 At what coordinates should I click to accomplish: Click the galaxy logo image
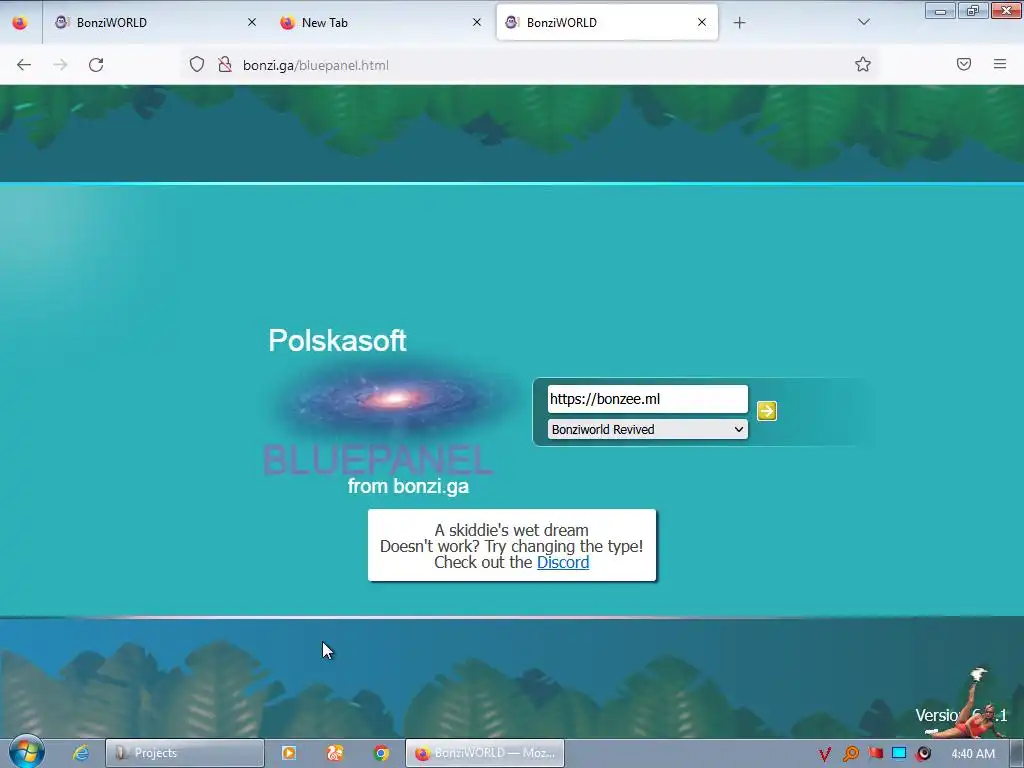394,399
